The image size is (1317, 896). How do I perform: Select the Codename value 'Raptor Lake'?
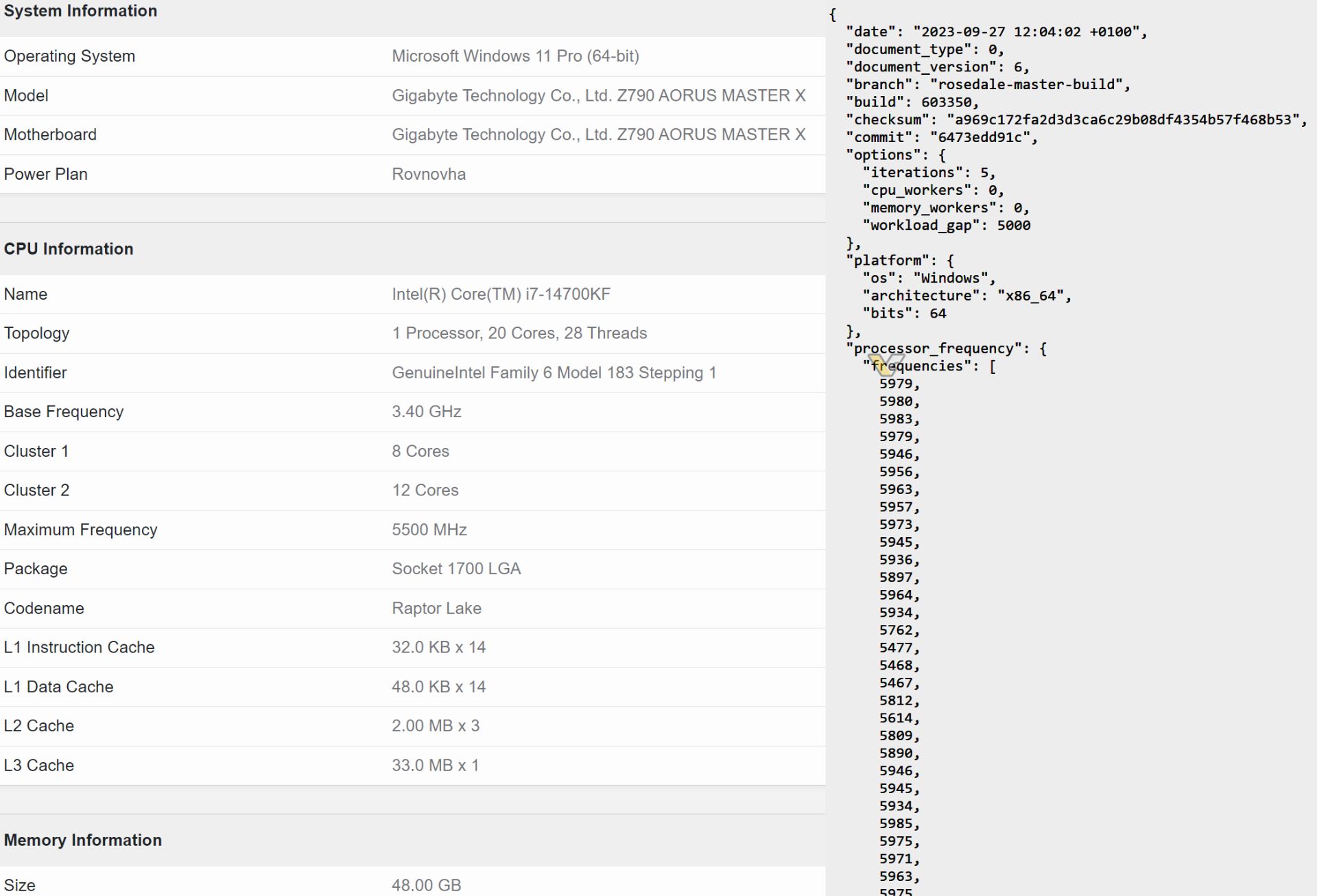coord(436,609)
